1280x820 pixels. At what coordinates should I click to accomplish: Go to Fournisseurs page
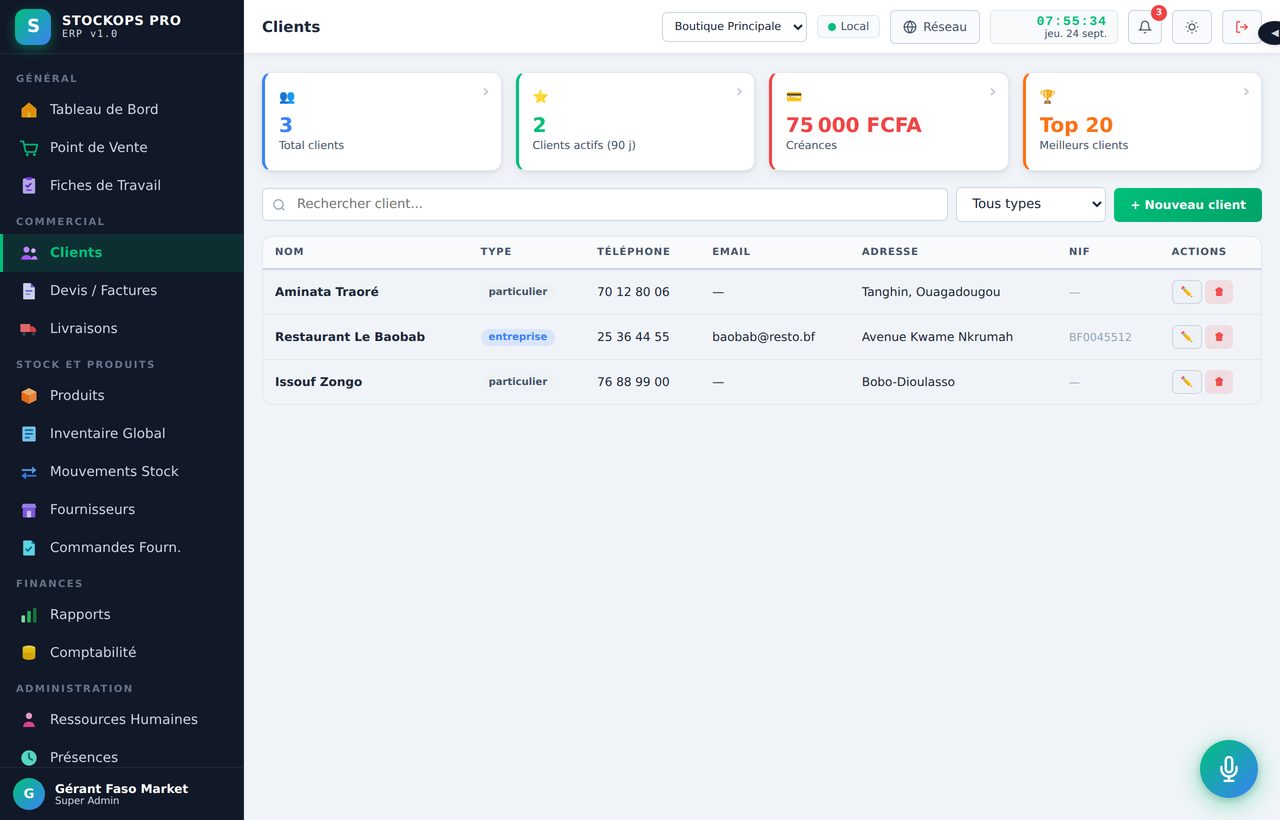pyautogui.click(x=121, y=509)
